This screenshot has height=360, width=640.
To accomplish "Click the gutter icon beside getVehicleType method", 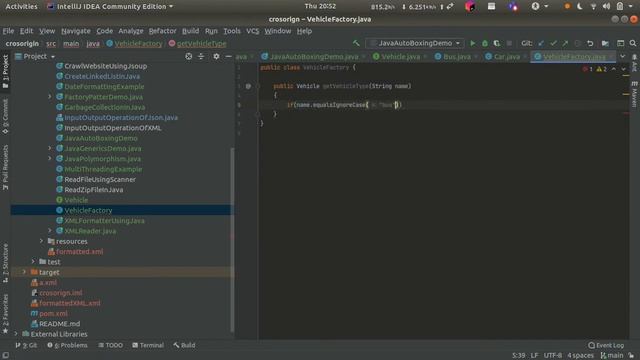I will [x=248, y=86].
